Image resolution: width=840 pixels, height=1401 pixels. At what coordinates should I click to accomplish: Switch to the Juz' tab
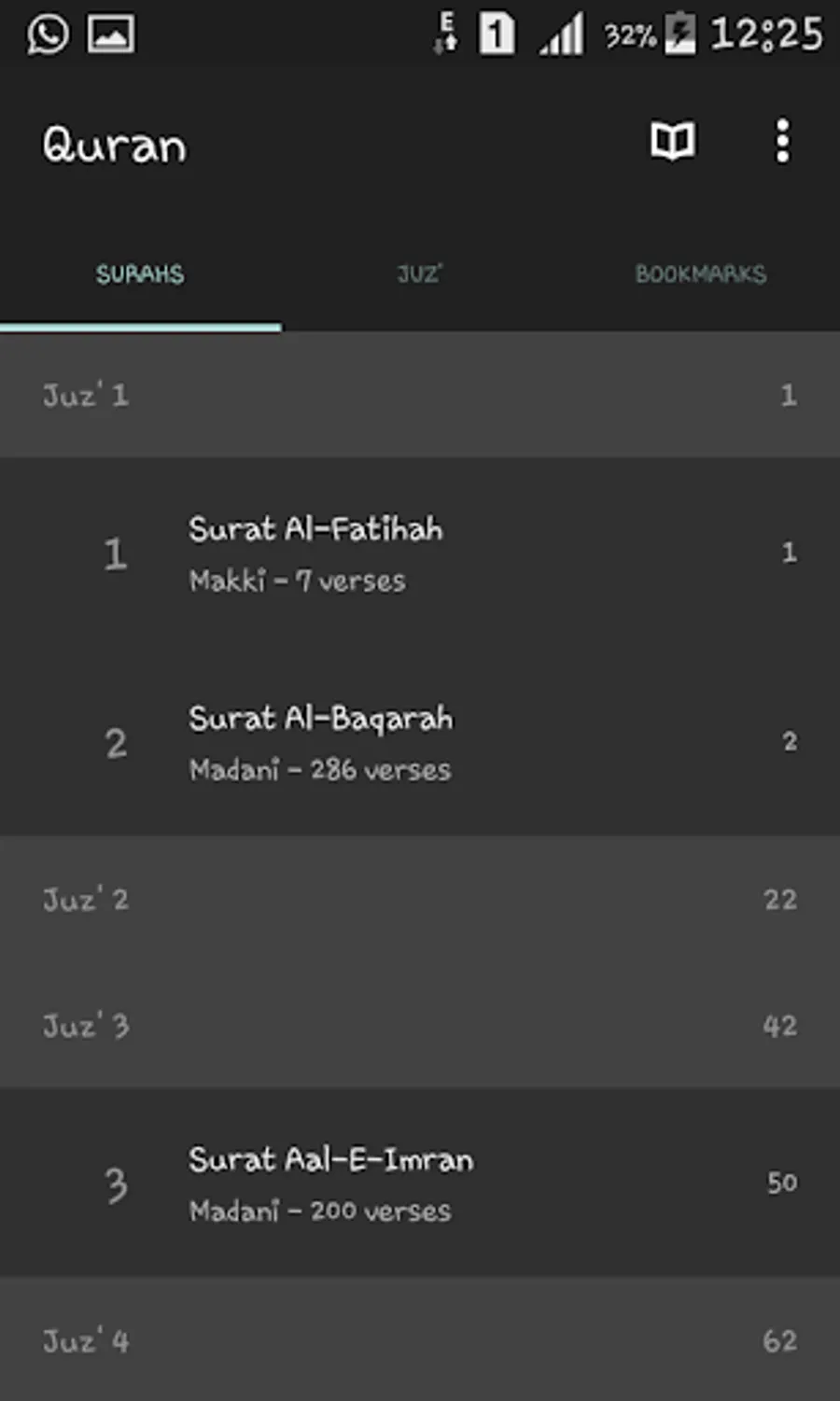tap(420, 274)
